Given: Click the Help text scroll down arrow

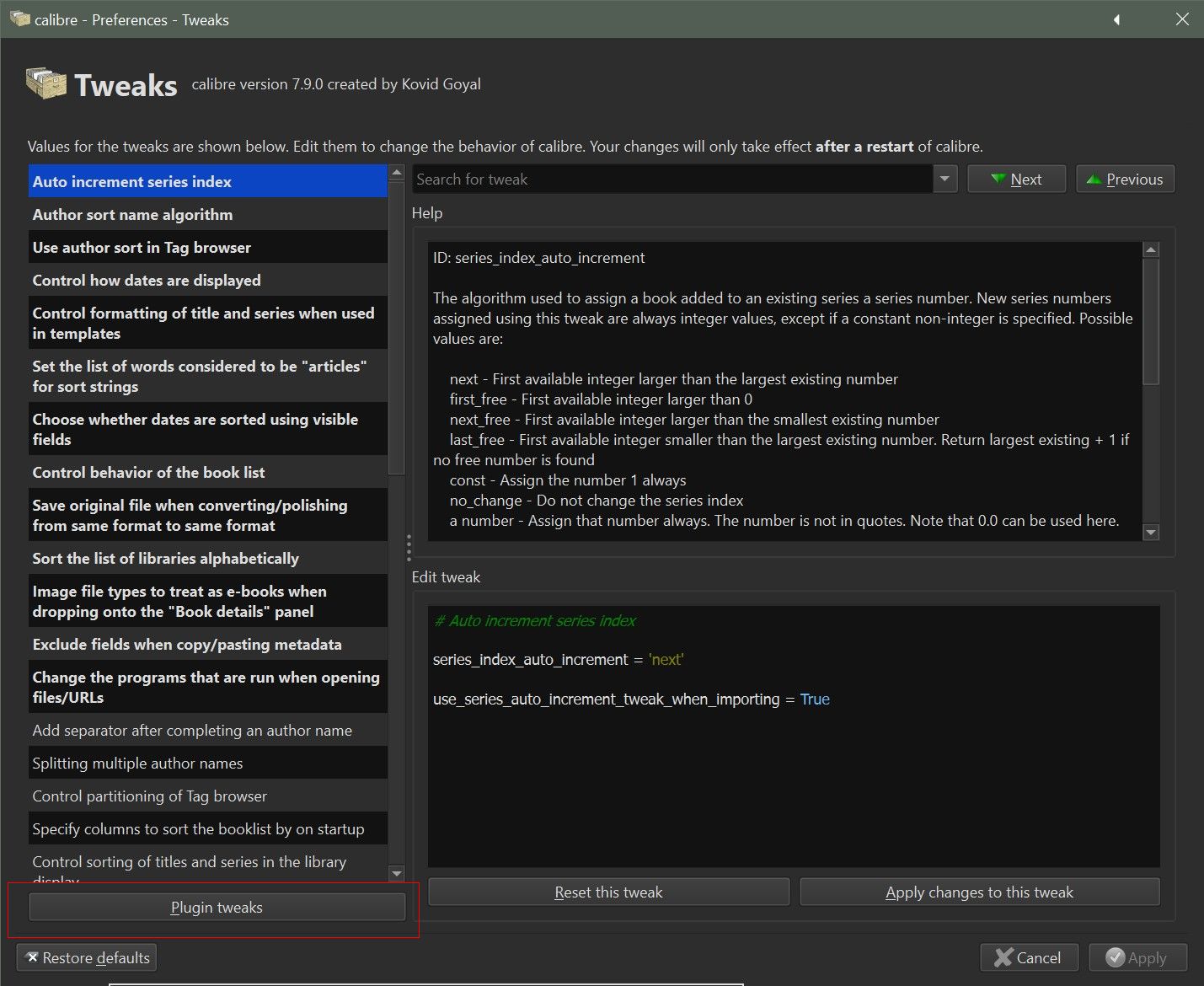Looking at the screenshot, I should (1151, 532).
